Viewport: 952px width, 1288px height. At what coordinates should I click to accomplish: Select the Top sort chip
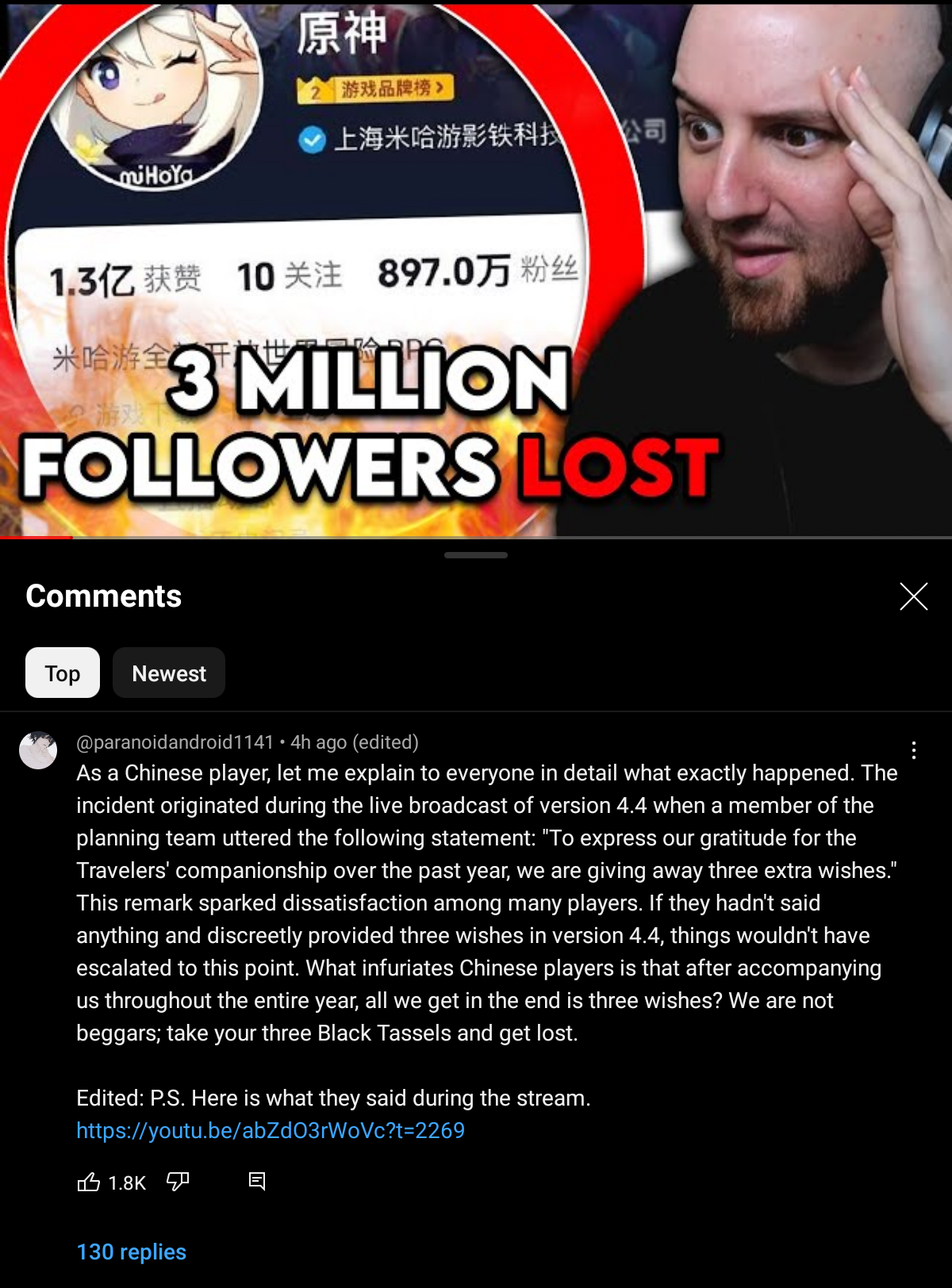[x=63, y=673]
